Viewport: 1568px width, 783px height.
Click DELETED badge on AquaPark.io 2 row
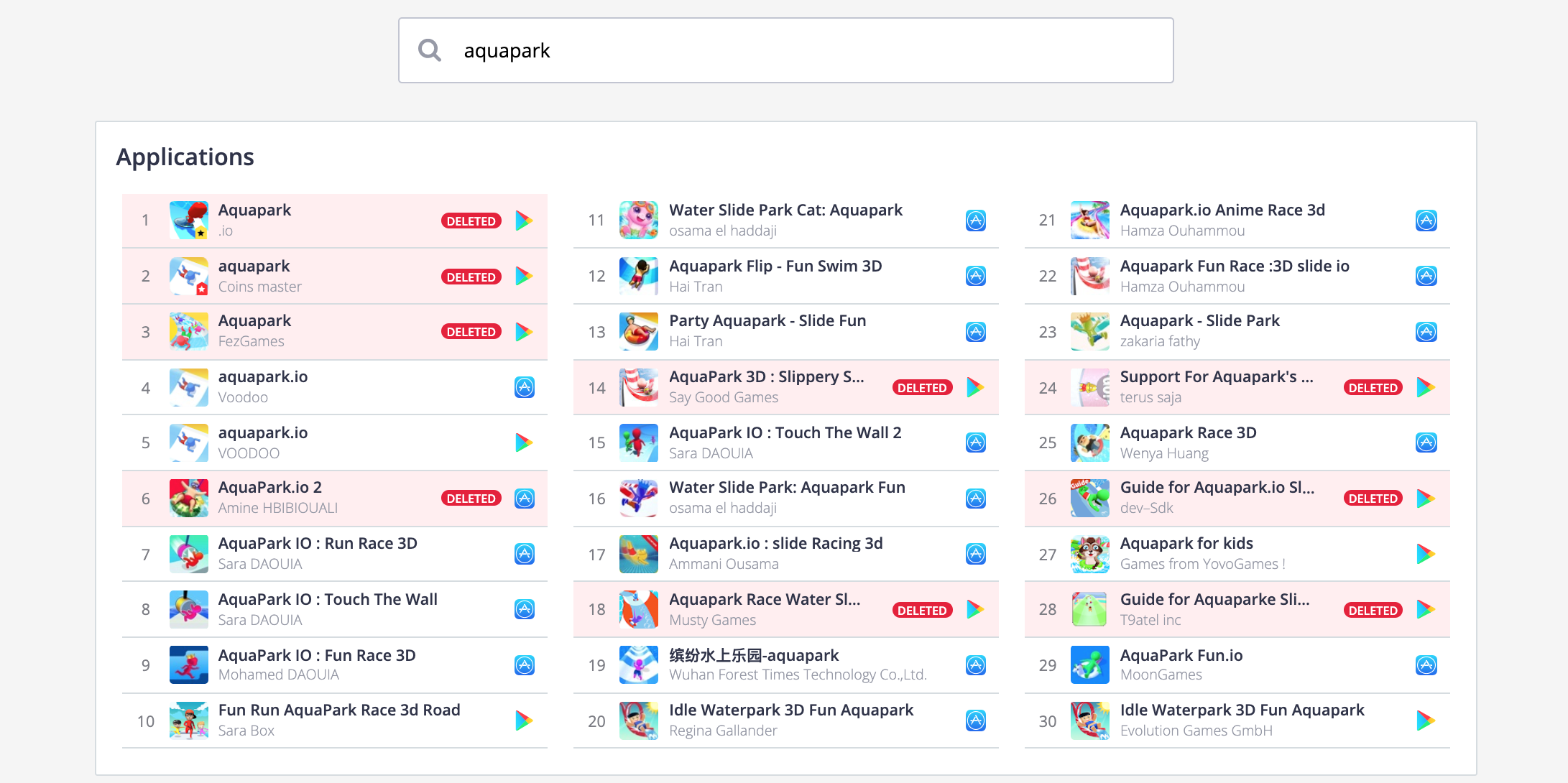click(x=471, y=498)
